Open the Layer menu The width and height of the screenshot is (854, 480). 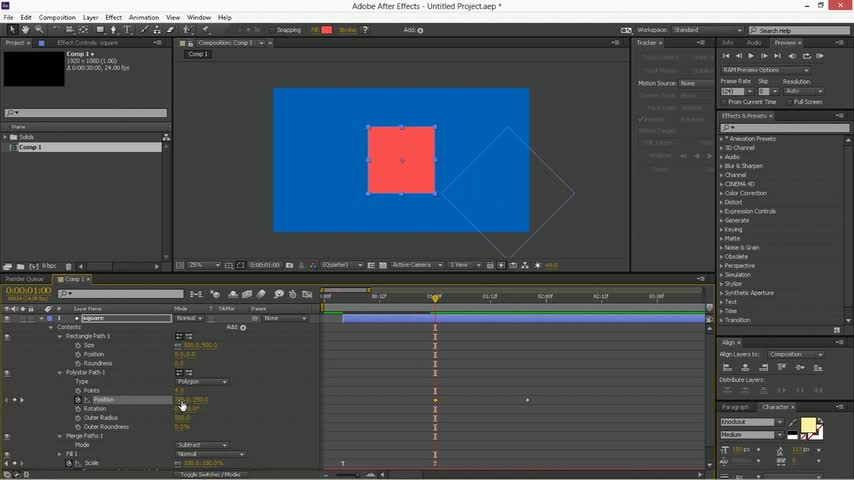point(90,17)
